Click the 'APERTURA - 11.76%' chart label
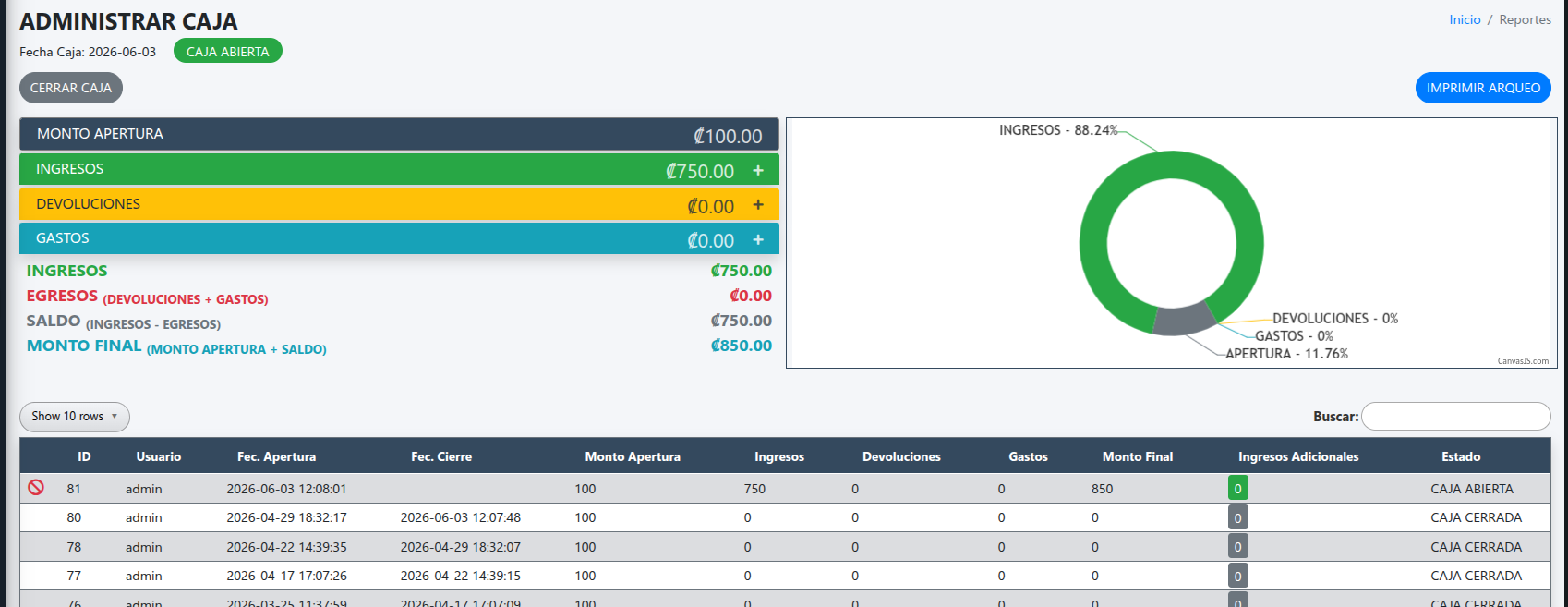This screenshot has width=1568, height=607. pos(1286,354)
